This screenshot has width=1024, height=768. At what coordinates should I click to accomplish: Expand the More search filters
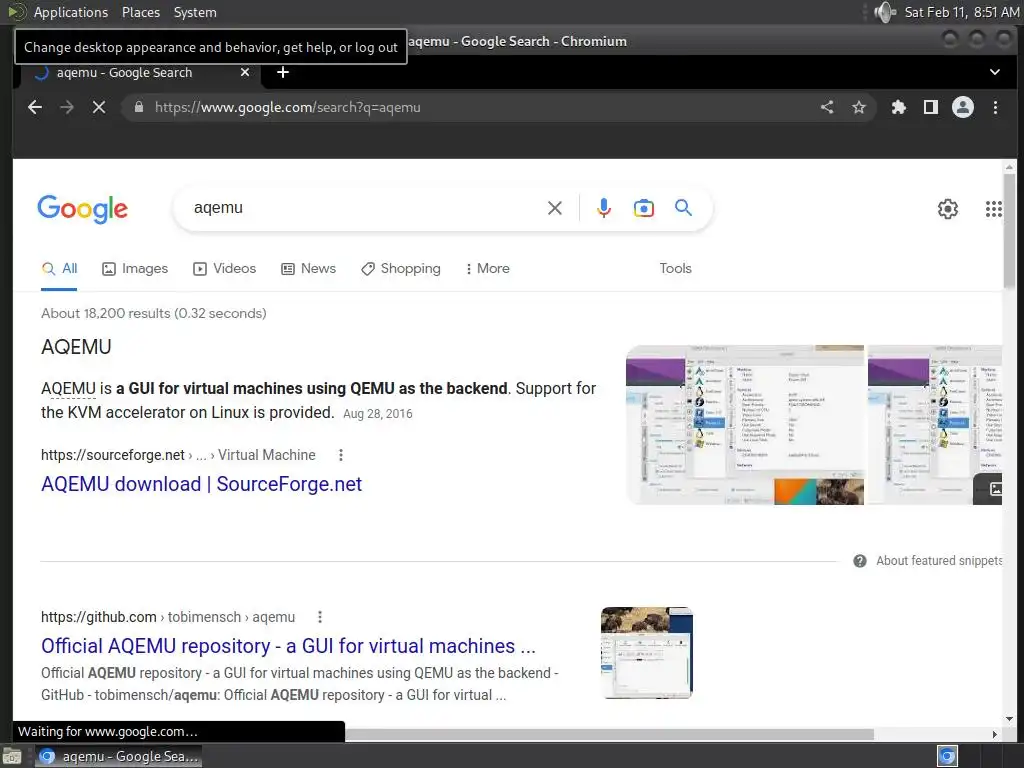pyautogui.click(x=487, y=268)
